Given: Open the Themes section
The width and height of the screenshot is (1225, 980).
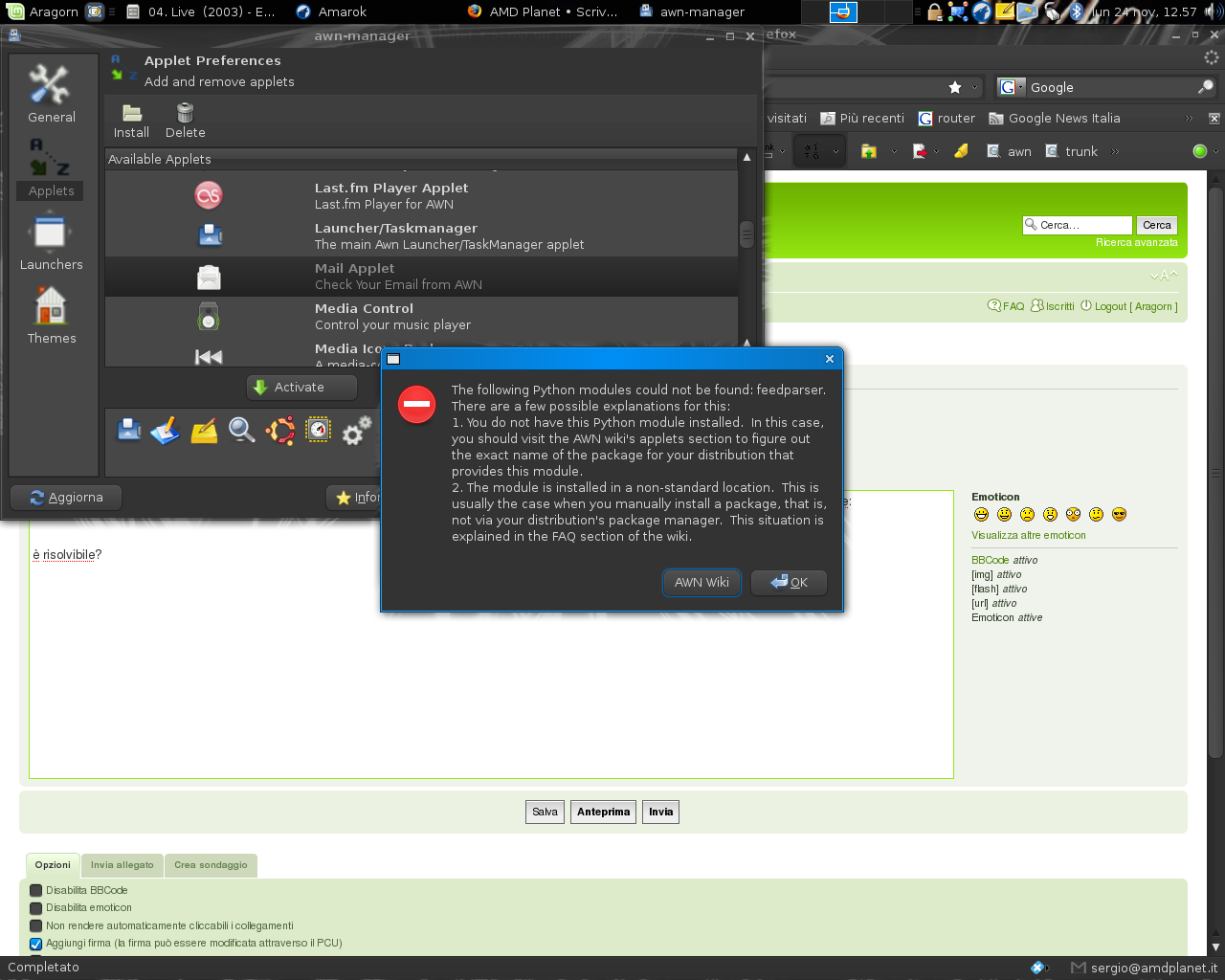Looking at the screenshot, I should (51, 316).
